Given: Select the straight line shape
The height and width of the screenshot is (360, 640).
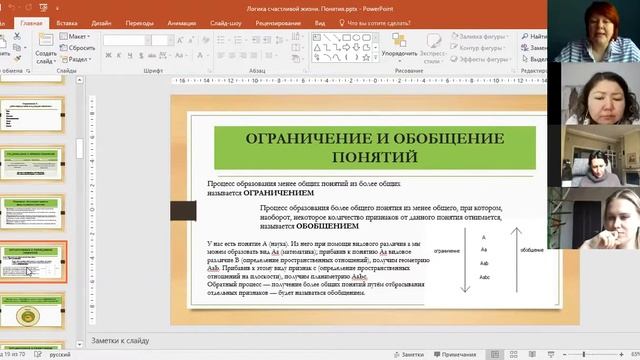Looking at the screenshot, I should point(327,38).
